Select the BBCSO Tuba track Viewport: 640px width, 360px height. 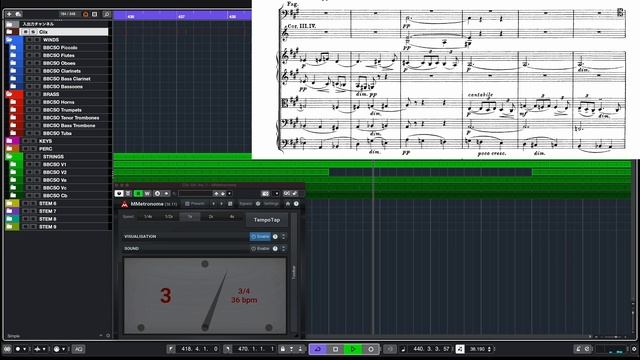point(57,133)
